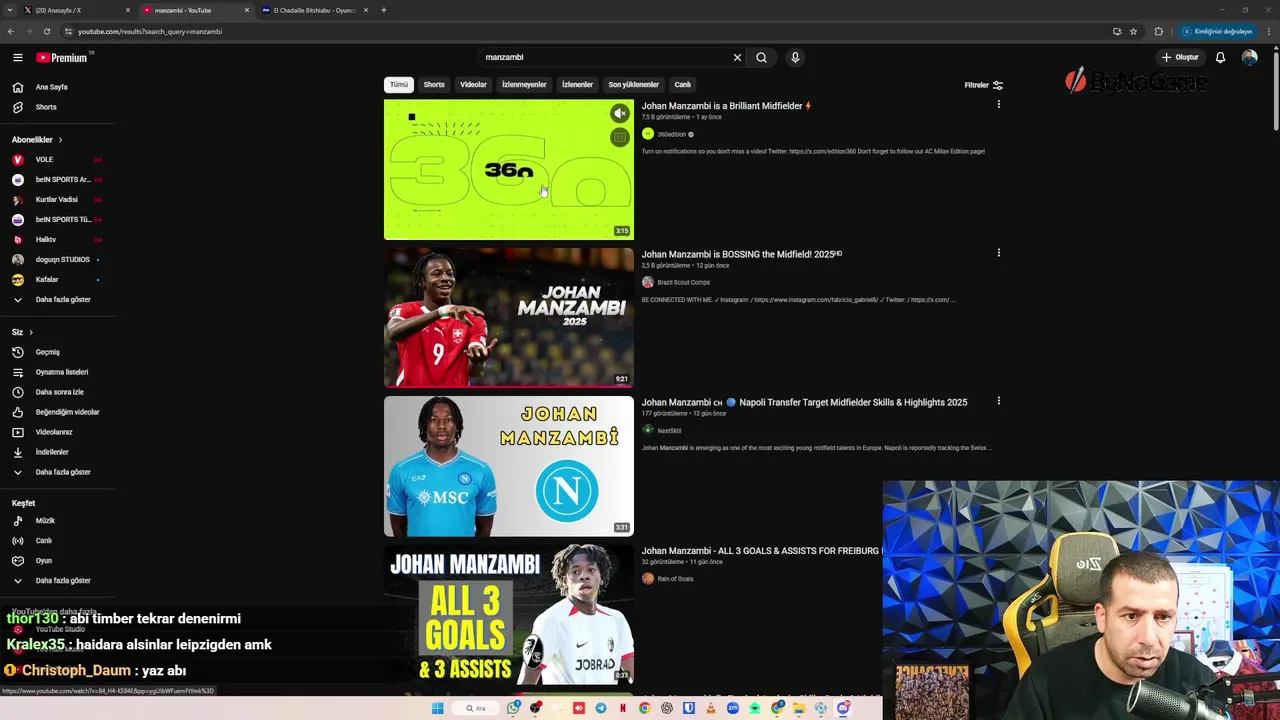Open the notifications bell
The width and height of the screenshot is (1280, 720).
pos(1220,58)
